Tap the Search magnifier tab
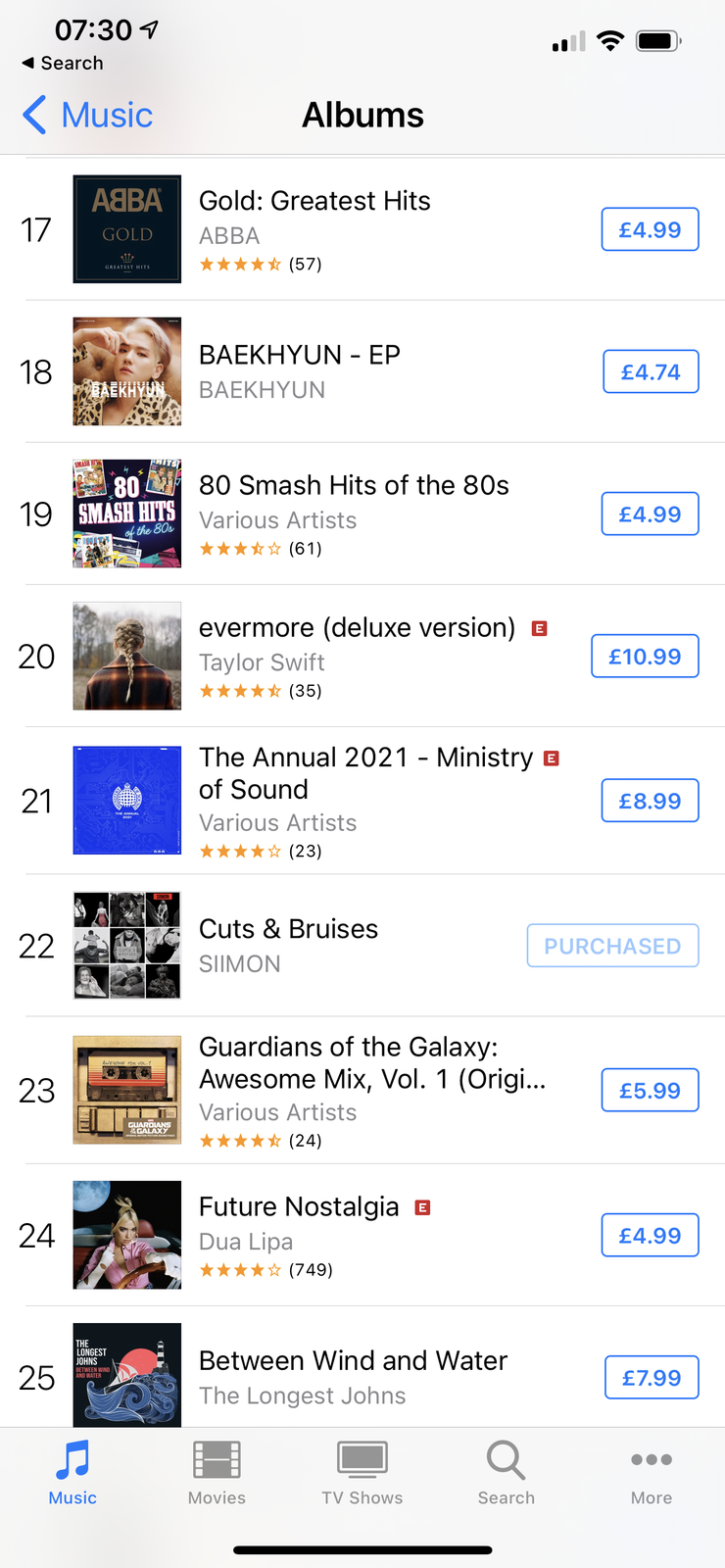This screenshot has height=1568, width=725. 507,1472
